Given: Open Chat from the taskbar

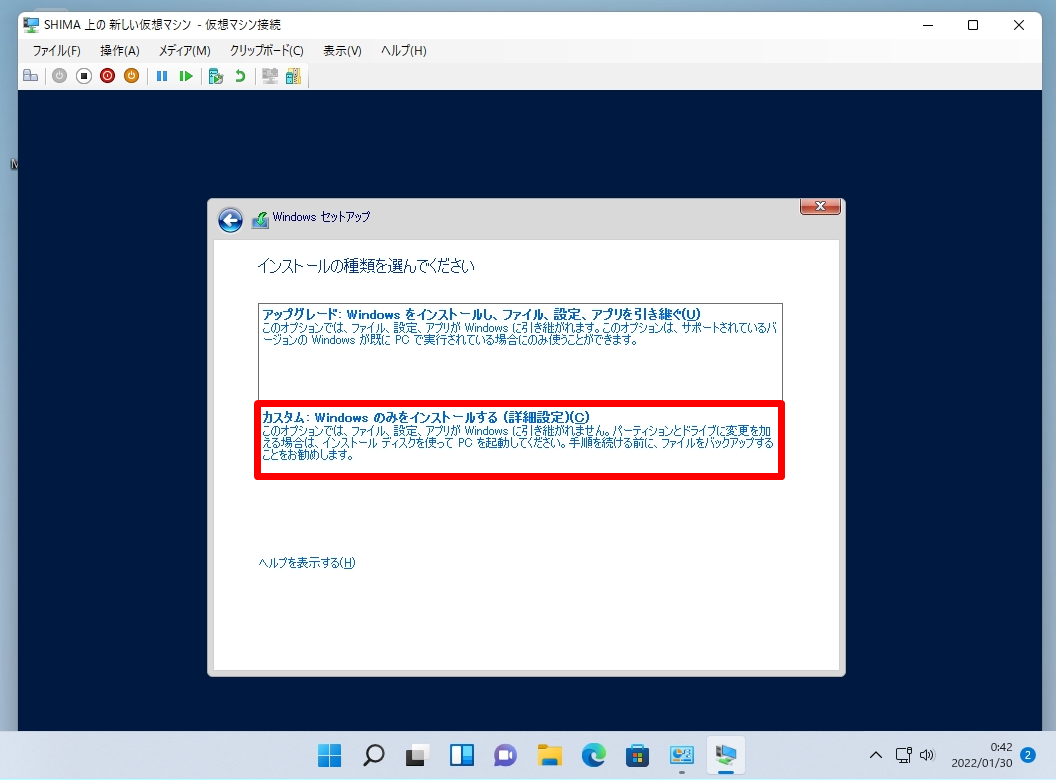Looking at the screenshot, I should tap(505, 755).
